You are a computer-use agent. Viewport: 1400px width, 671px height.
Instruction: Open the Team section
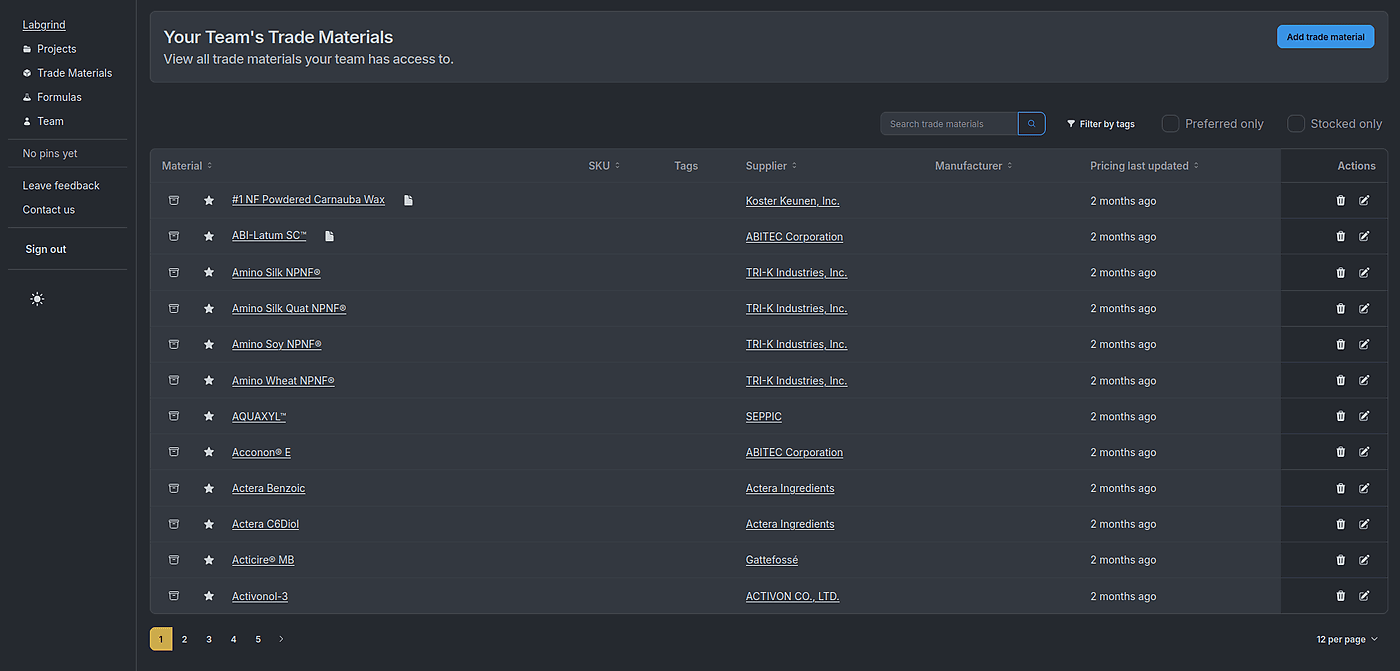coord(48,121)
